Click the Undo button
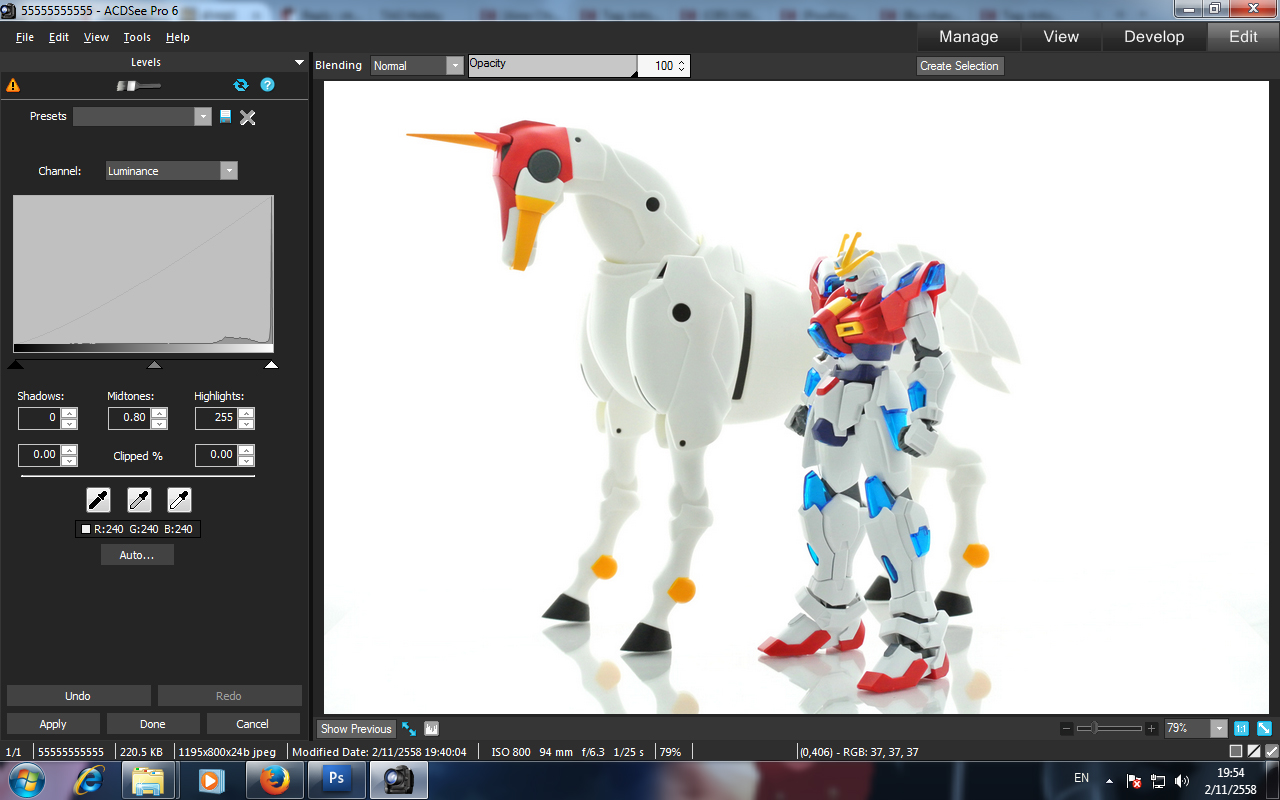 click(78, 696)
